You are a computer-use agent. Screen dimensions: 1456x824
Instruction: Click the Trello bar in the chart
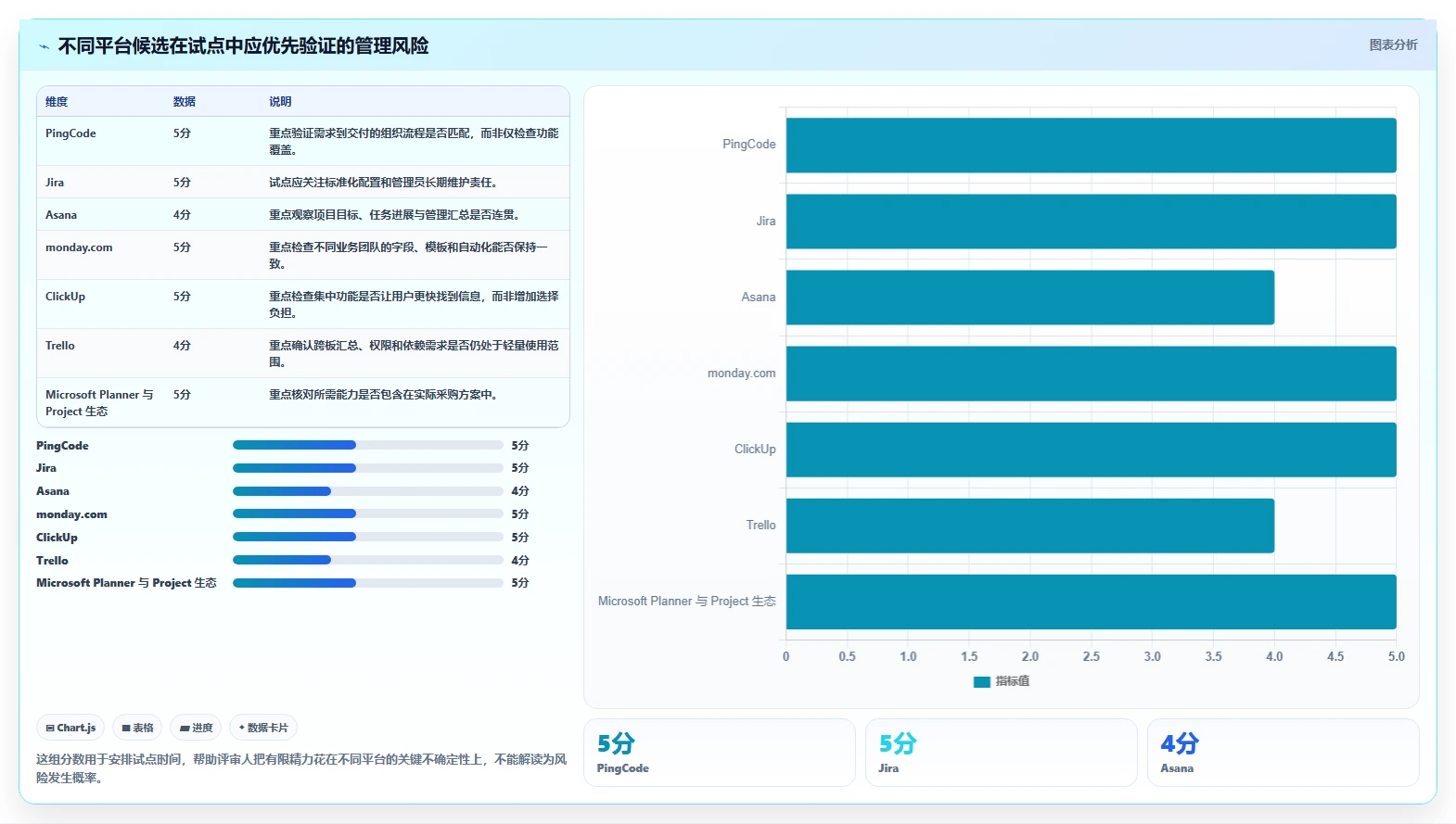[x=1030, y=526]
